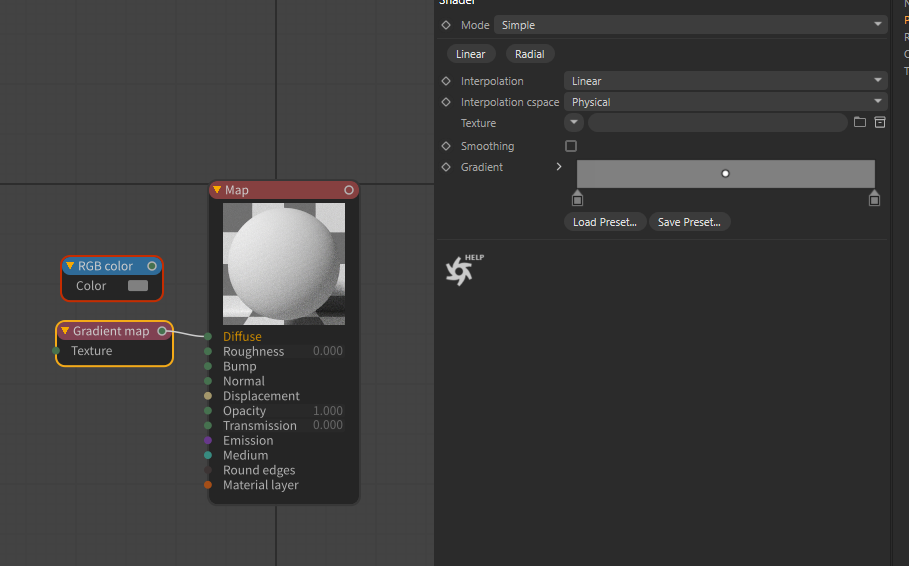Image resolution: width=909 pixels, height=566 pixels.
Task: Click the Opacity input port
Action: (208, 411)
